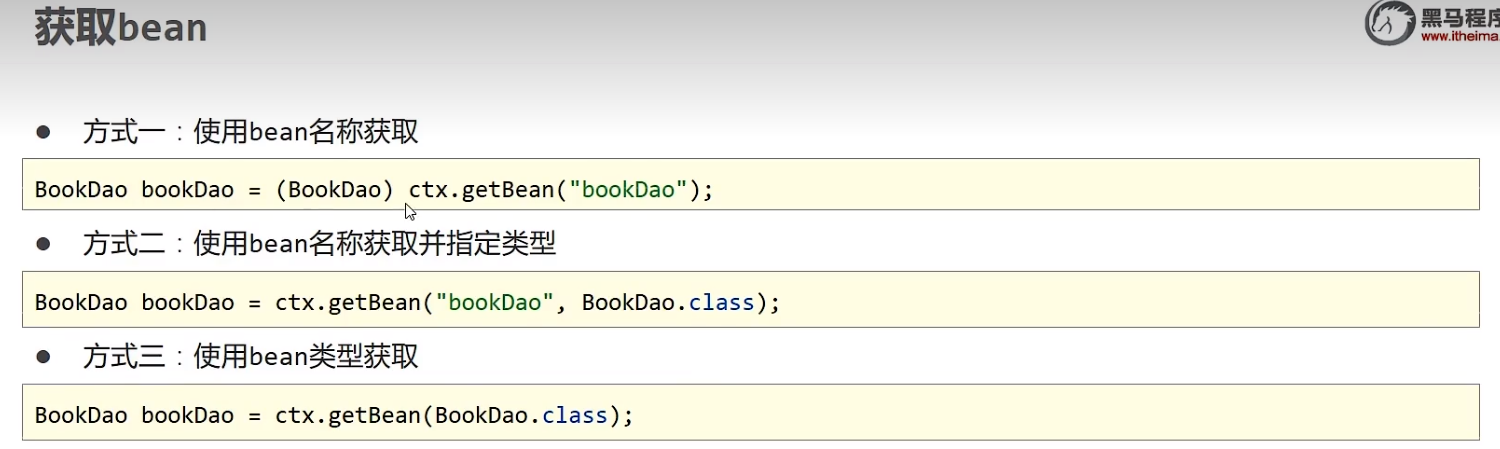1500x449 pixels.
Task: Click the green "bookDao" string in first code block
Action: pos(629,190)
